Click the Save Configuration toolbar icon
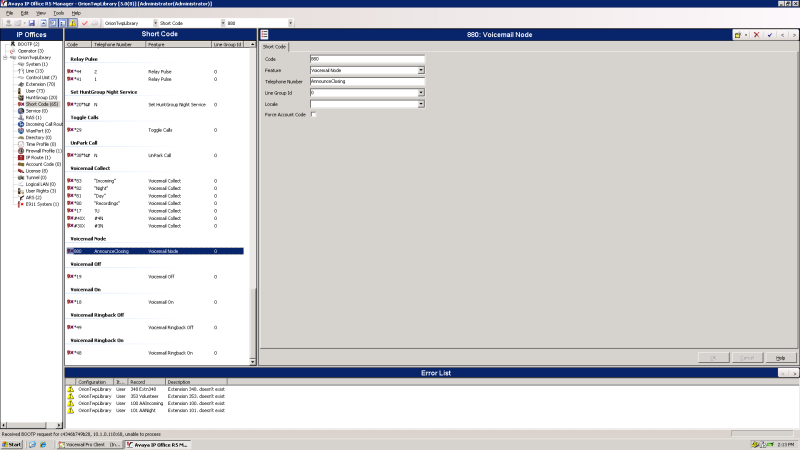 click(32, 23)
